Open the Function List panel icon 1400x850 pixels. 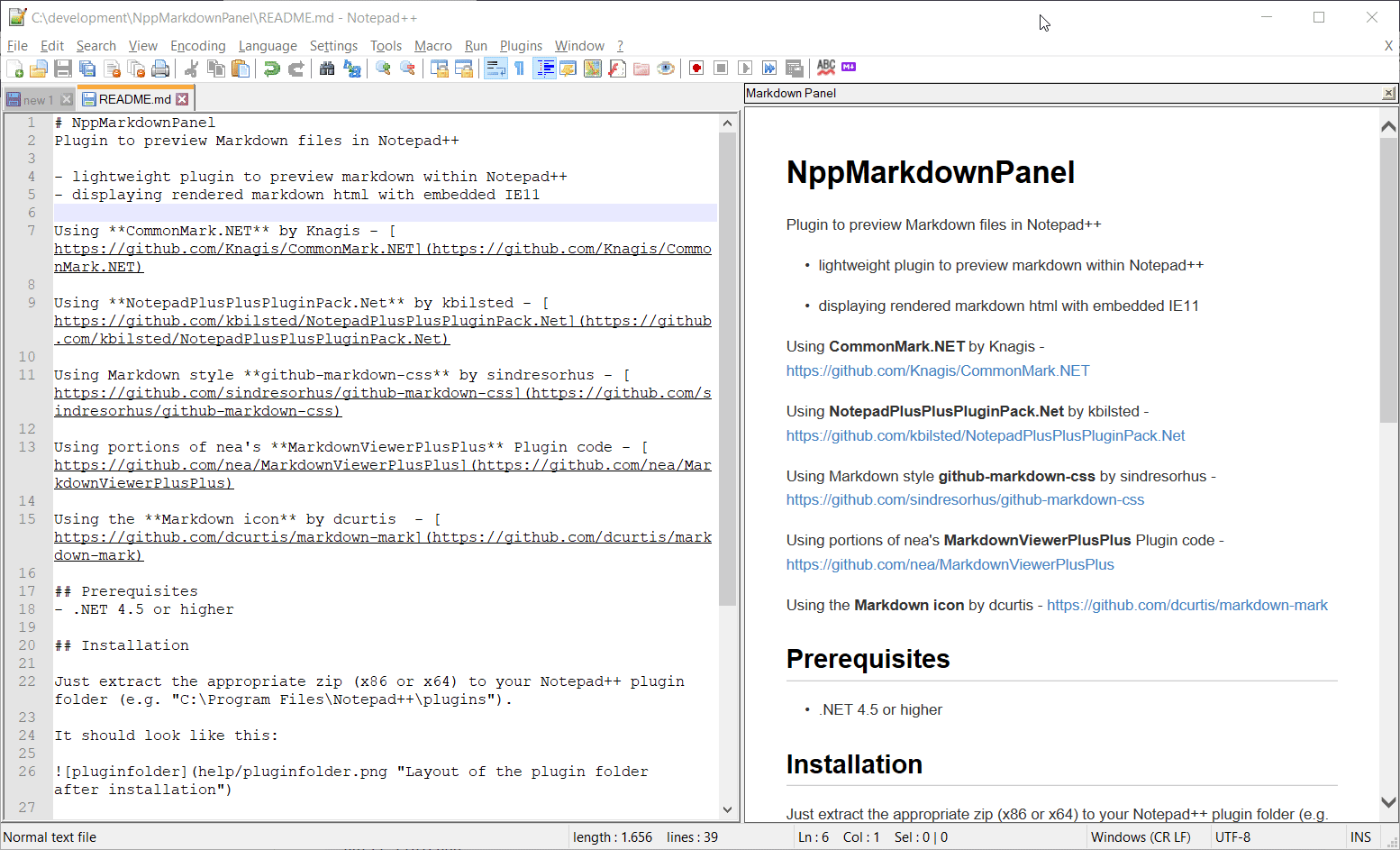pyautogui.click(x=617, y=69)
